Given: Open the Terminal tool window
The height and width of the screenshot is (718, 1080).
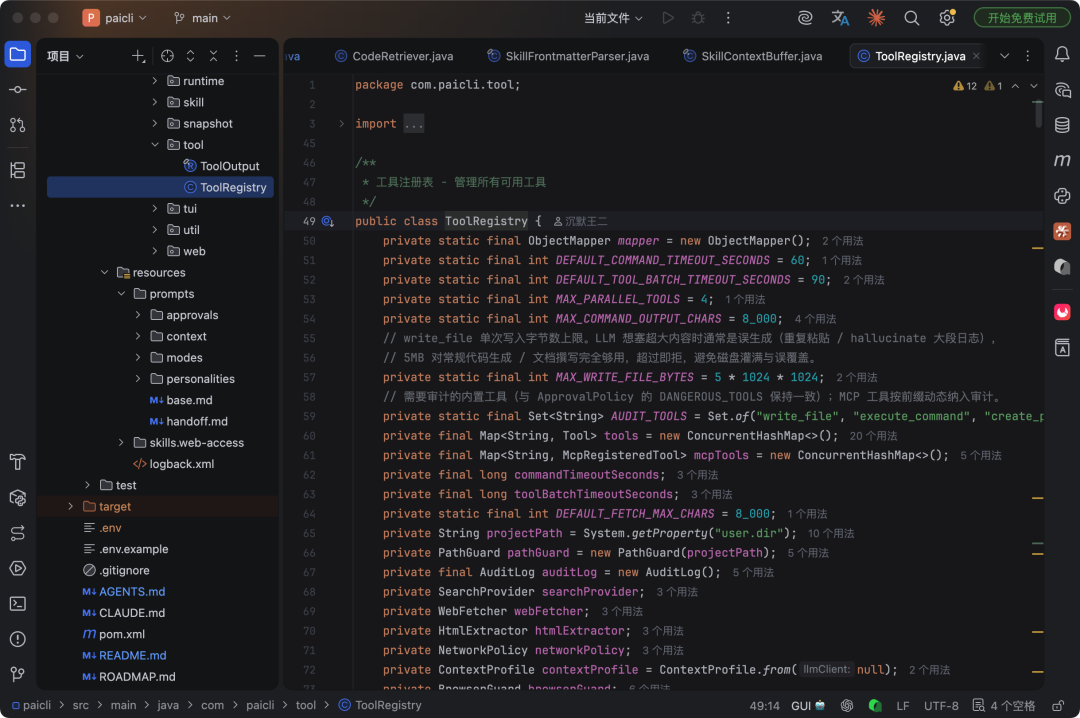Looking at the screenshot, I should click(18, 604).
